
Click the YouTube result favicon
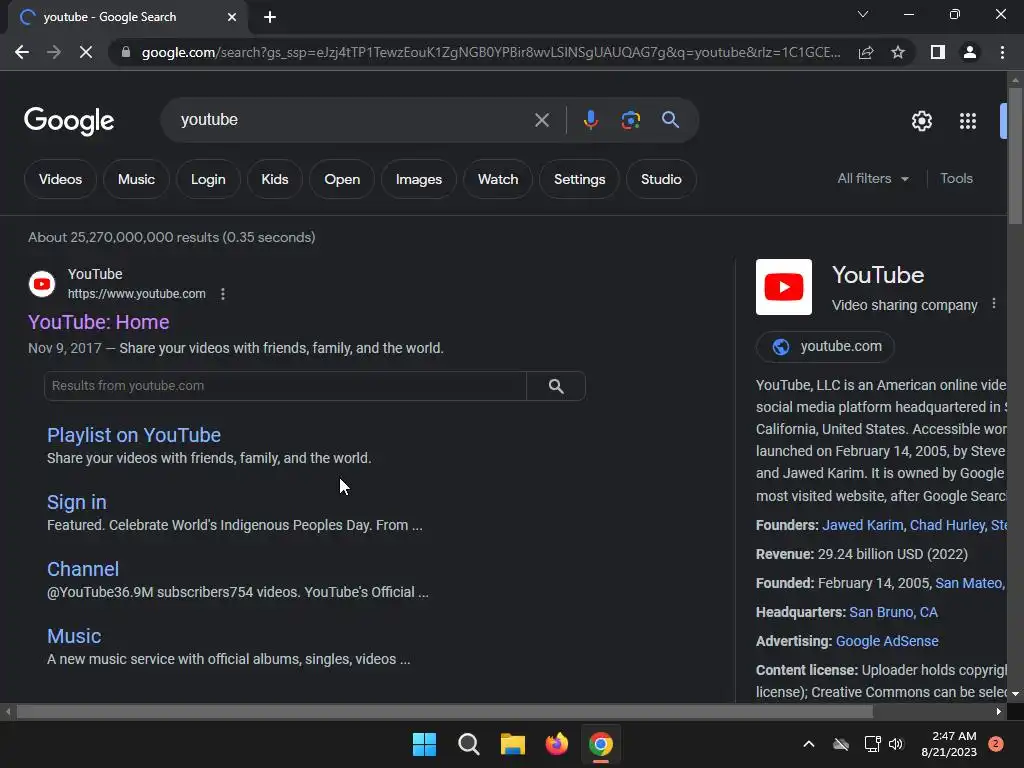click(42, 284)
